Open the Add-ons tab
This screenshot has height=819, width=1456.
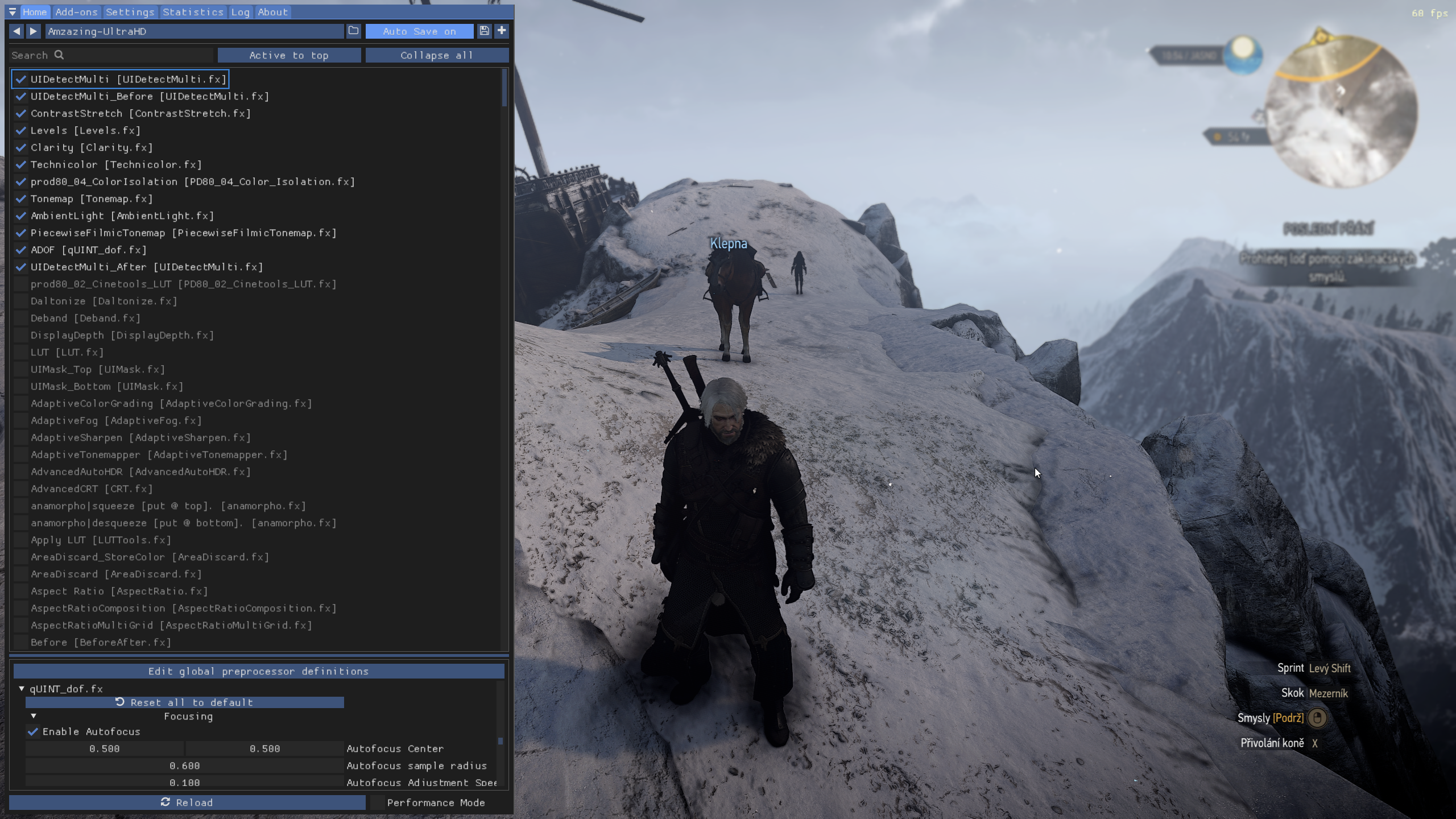tap(76, 12)
